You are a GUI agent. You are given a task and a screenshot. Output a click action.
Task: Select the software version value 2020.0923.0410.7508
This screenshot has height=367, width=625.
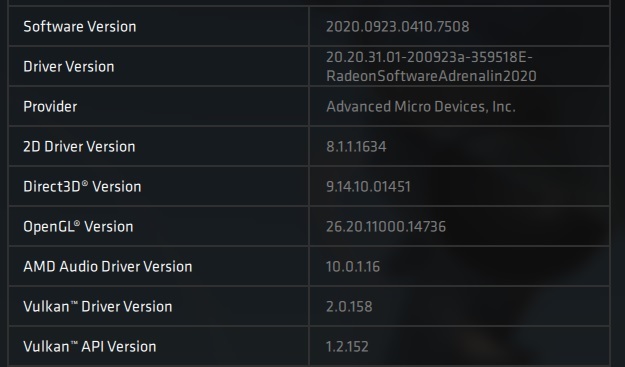coord(397,27)
